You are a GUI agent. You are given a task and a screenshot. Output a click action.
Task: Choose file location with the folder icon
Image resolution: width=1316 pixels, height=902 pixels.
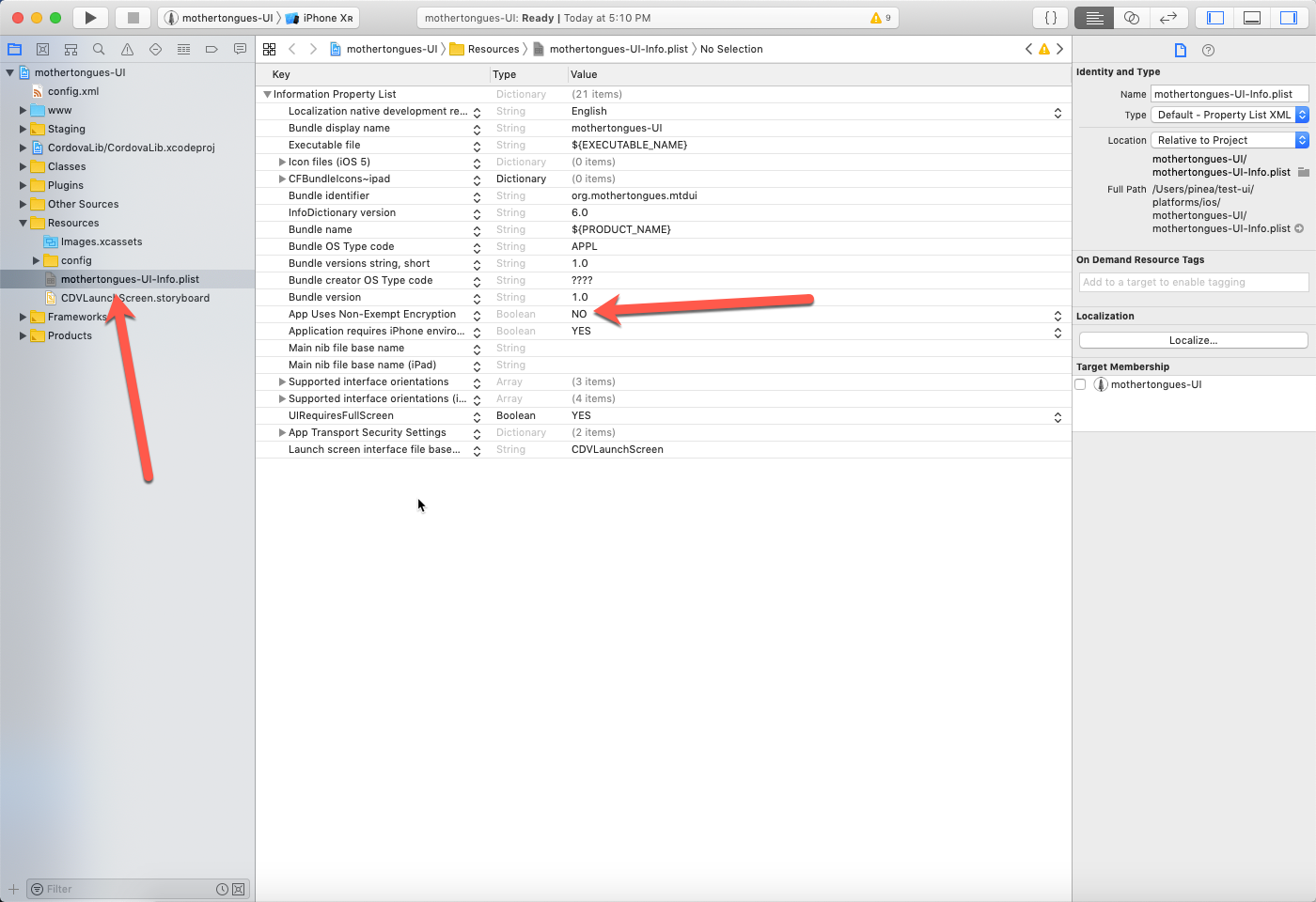(1303, 172)
